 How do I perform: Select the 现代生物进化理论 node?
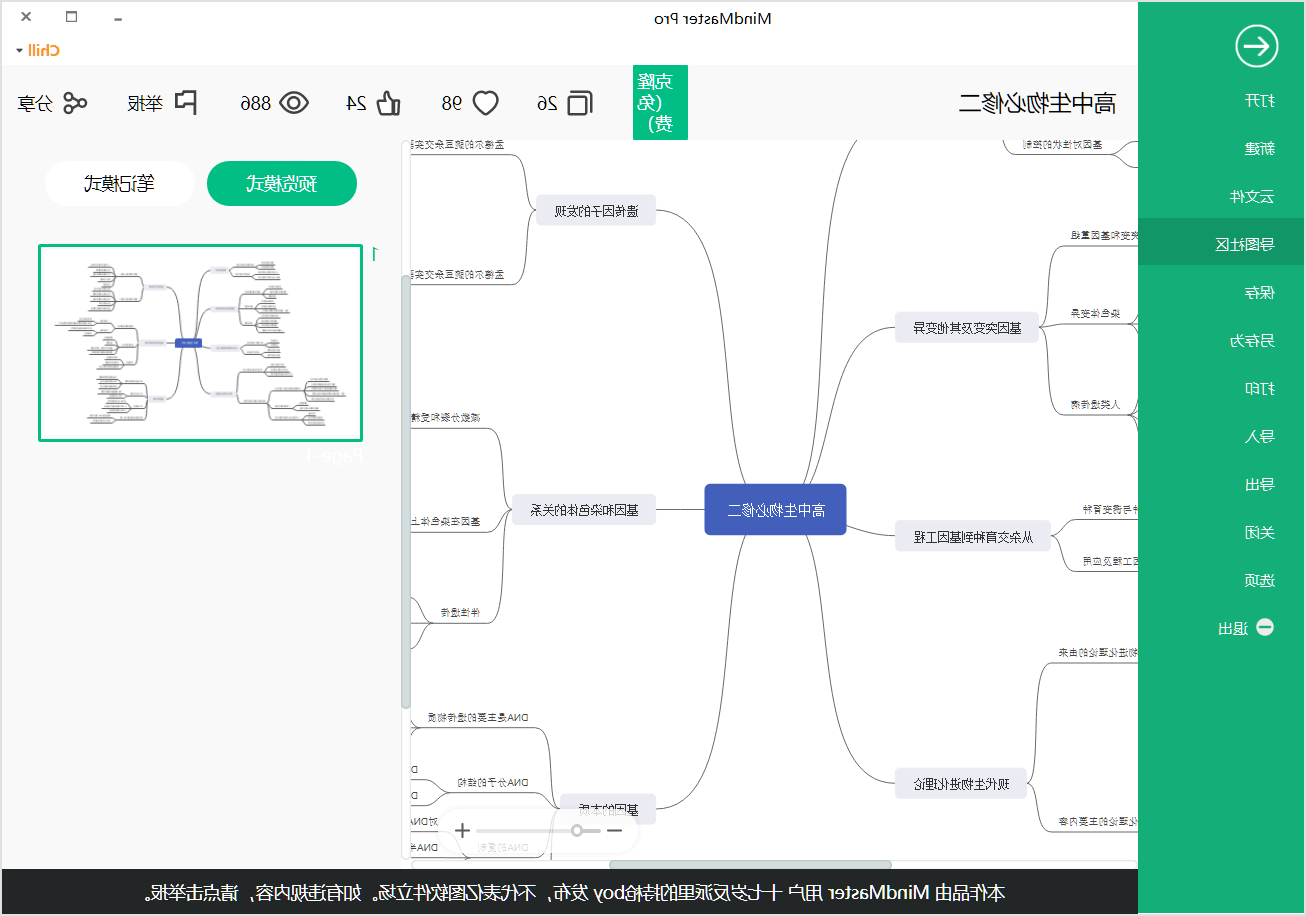point(961,783)
